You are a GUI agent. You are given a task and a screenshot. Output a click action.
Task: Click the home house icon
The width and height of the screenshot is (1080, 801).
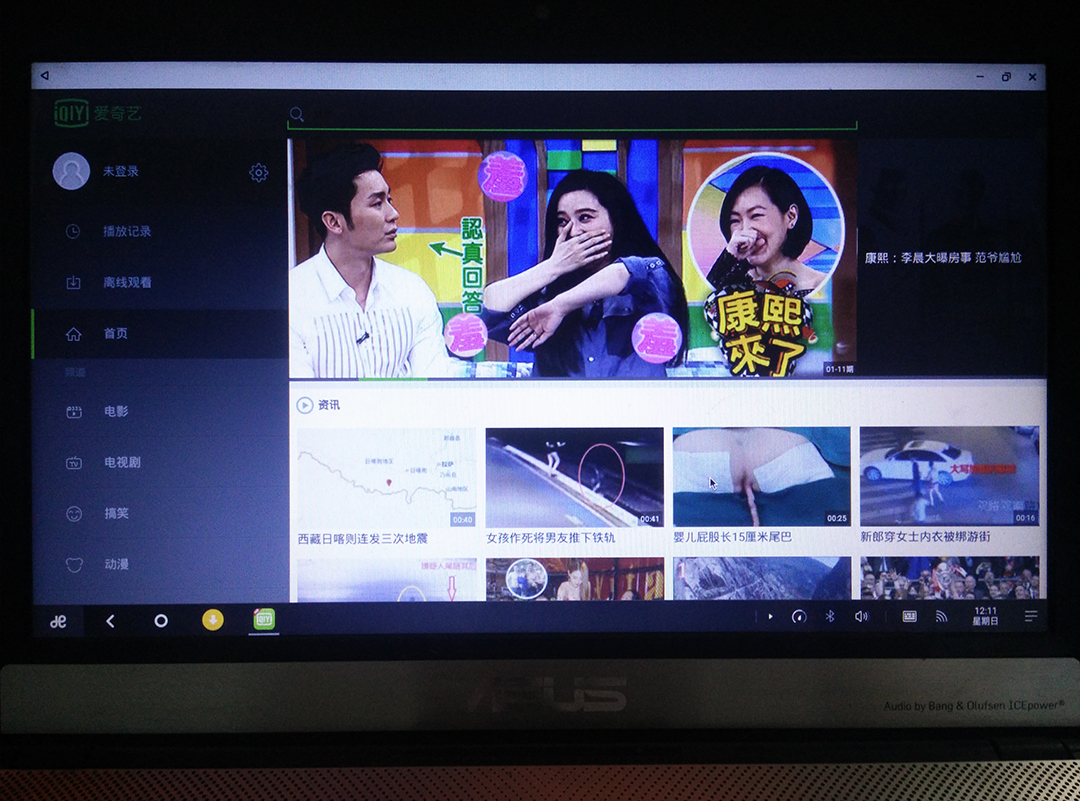(73, 334)
